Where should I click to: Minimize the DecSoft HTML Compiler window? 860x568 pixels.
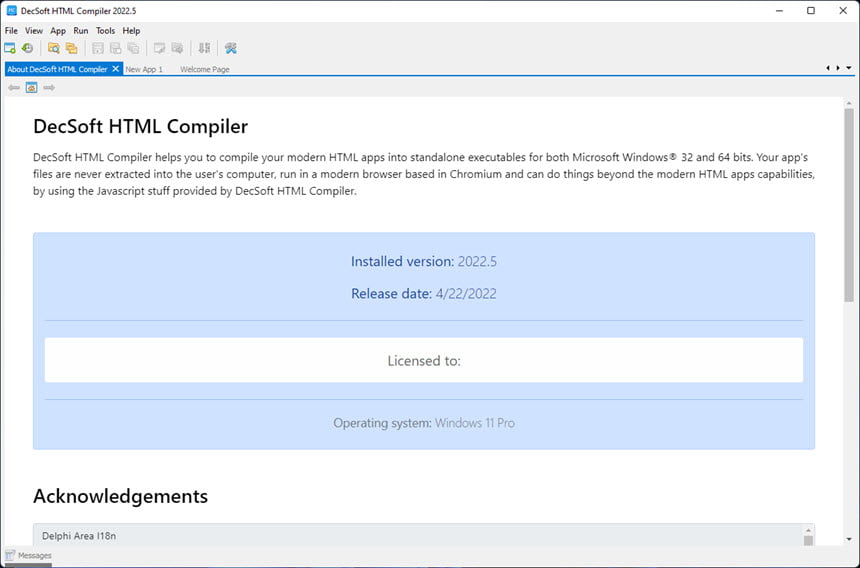(779, 10)
